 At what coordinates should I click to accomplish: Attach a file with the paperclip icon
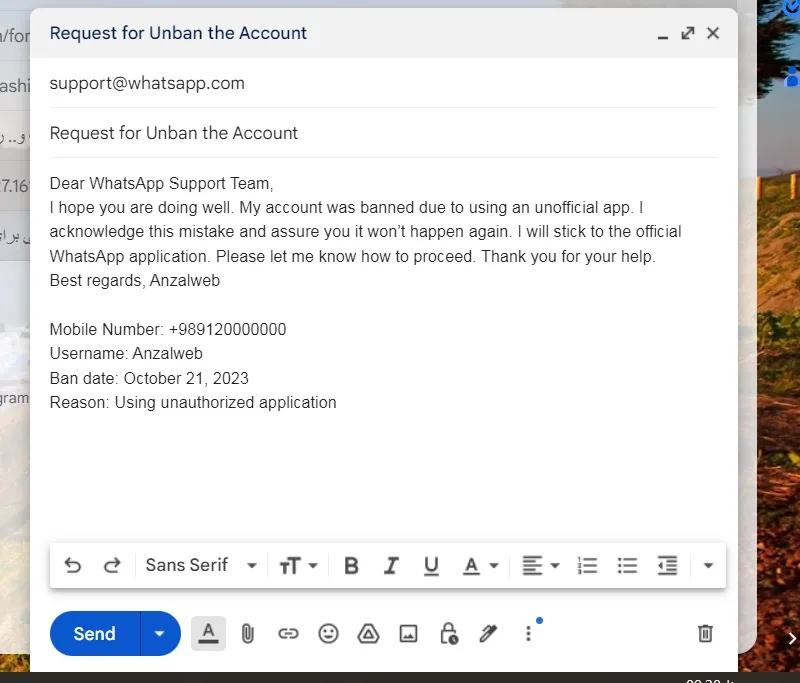(247, 634)
